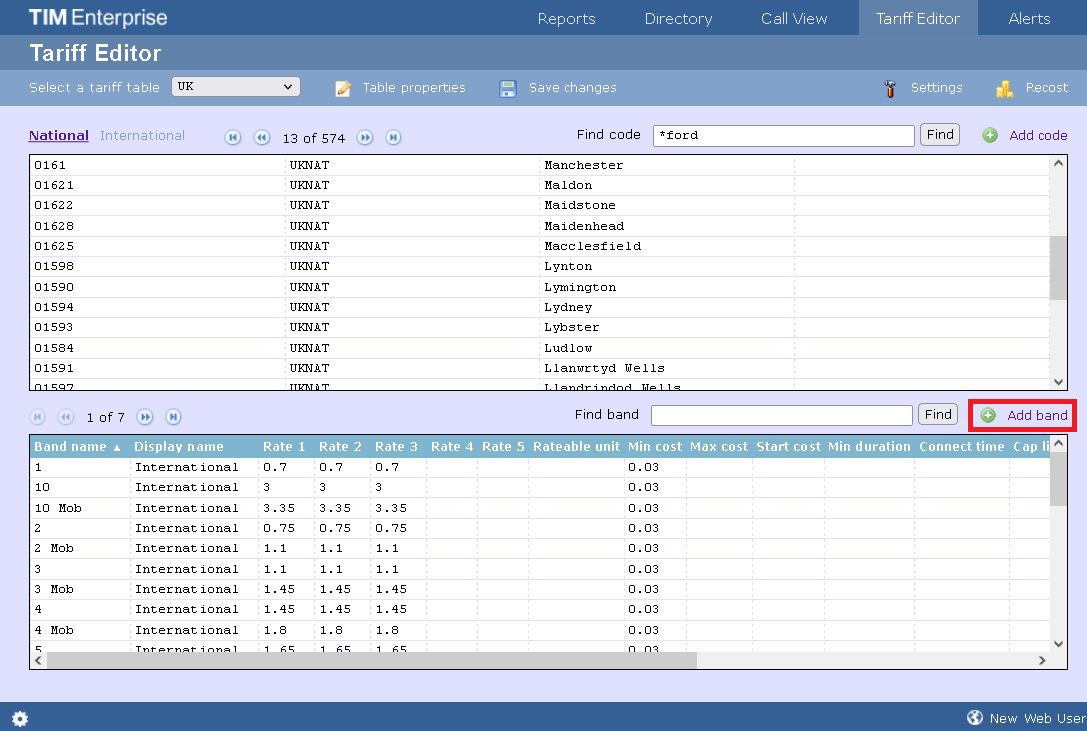
Task: Click the Find band input field
Action: pyautogui.click(x=781, y=415)
